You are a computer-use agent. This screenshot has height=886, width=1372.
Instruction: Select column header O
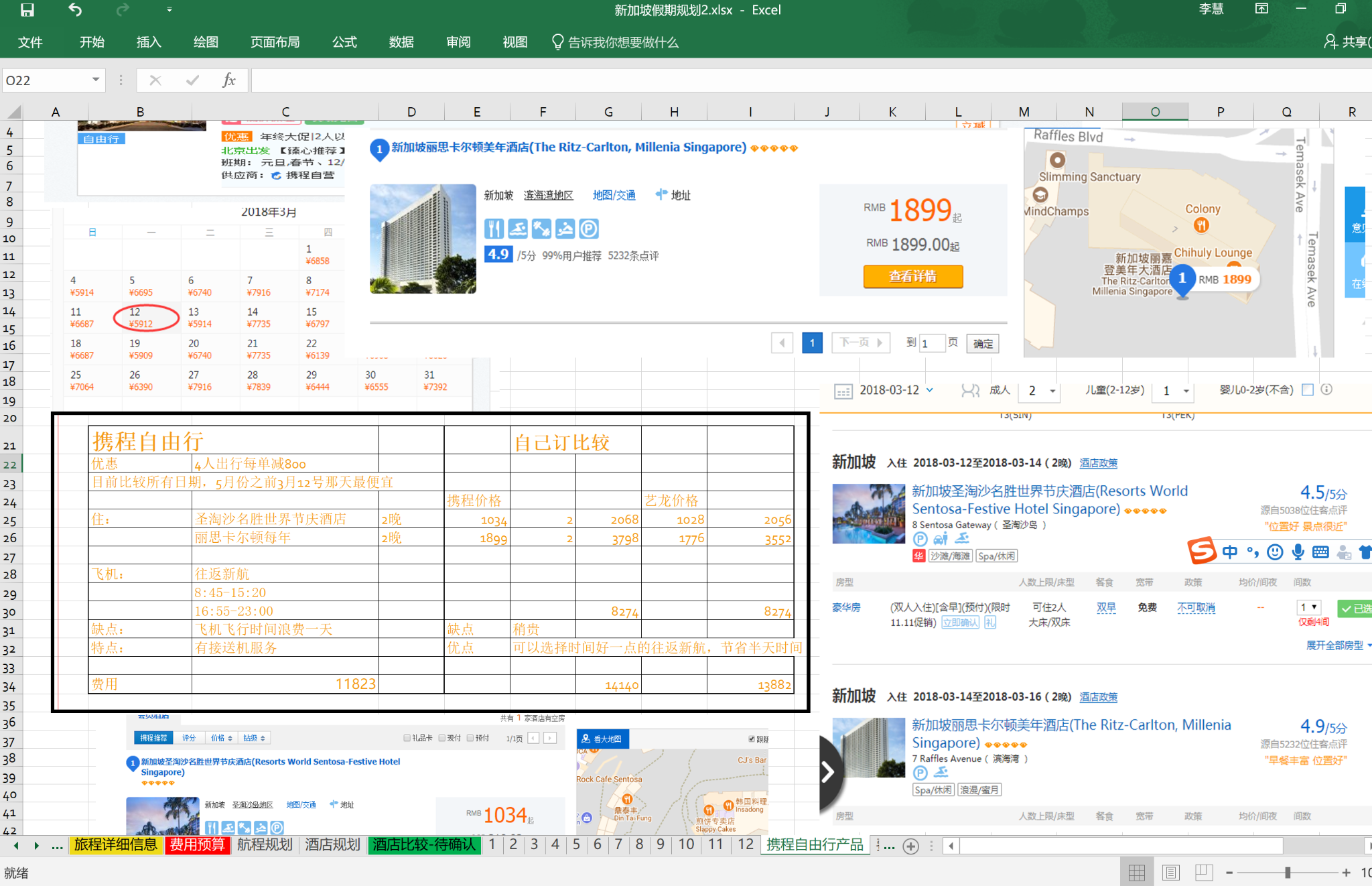tap(1155, 112)
